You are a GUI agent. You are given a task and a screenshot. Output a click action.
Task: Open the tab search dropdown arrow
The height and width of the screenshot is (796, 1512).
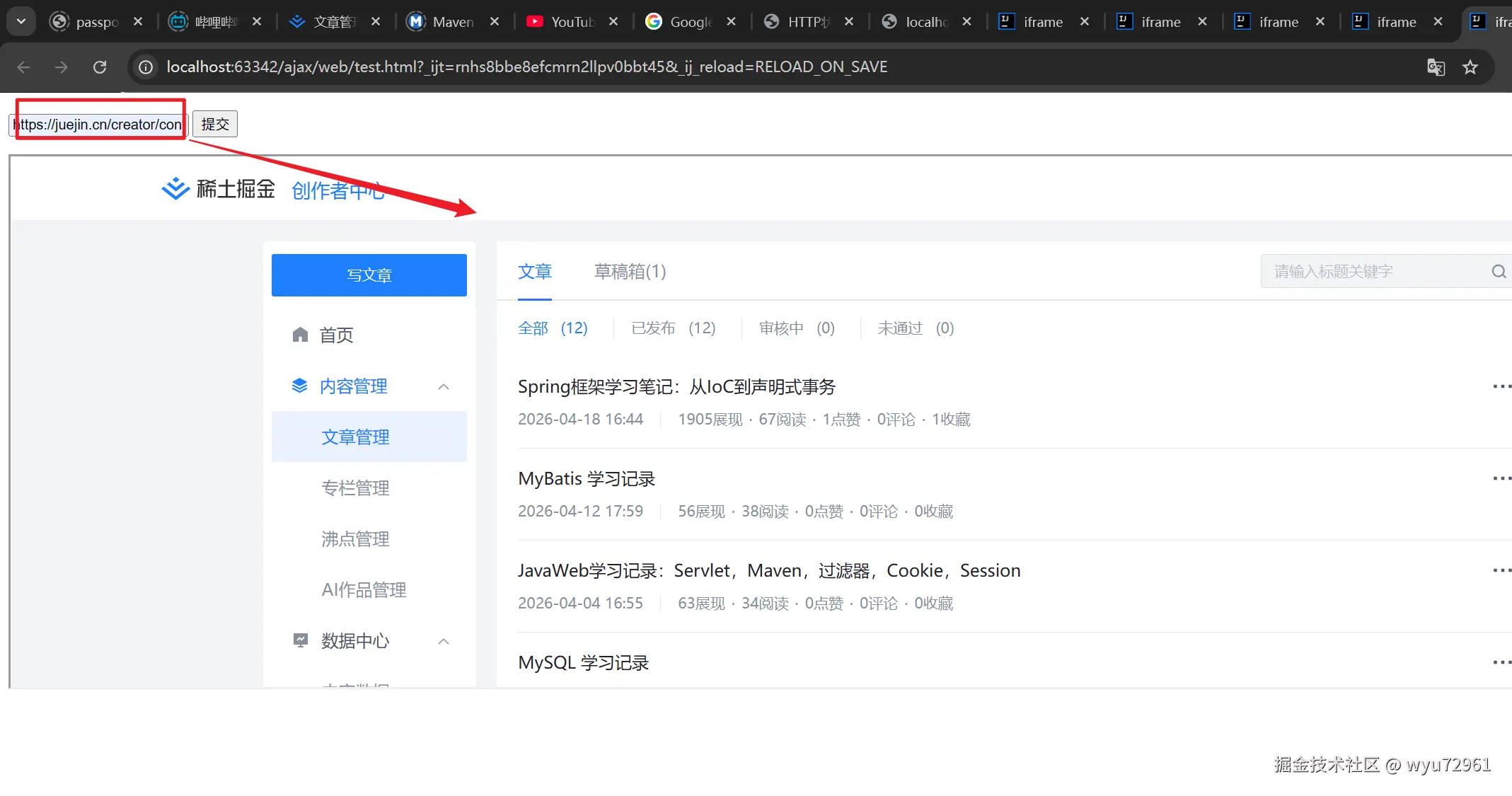[21, 22]
